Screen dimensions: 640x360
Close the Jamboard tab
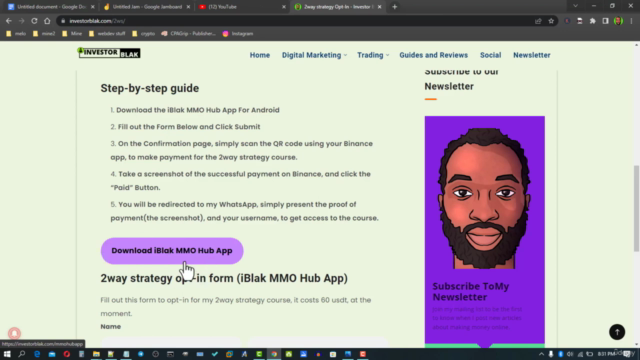click(188, 7)
